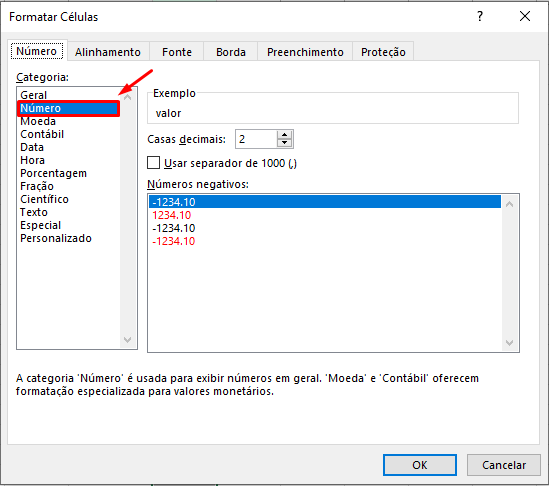Enable the 1000 separator checkbox
The height and width of the screenshot is (486, 549).
(x=153, y=163)
